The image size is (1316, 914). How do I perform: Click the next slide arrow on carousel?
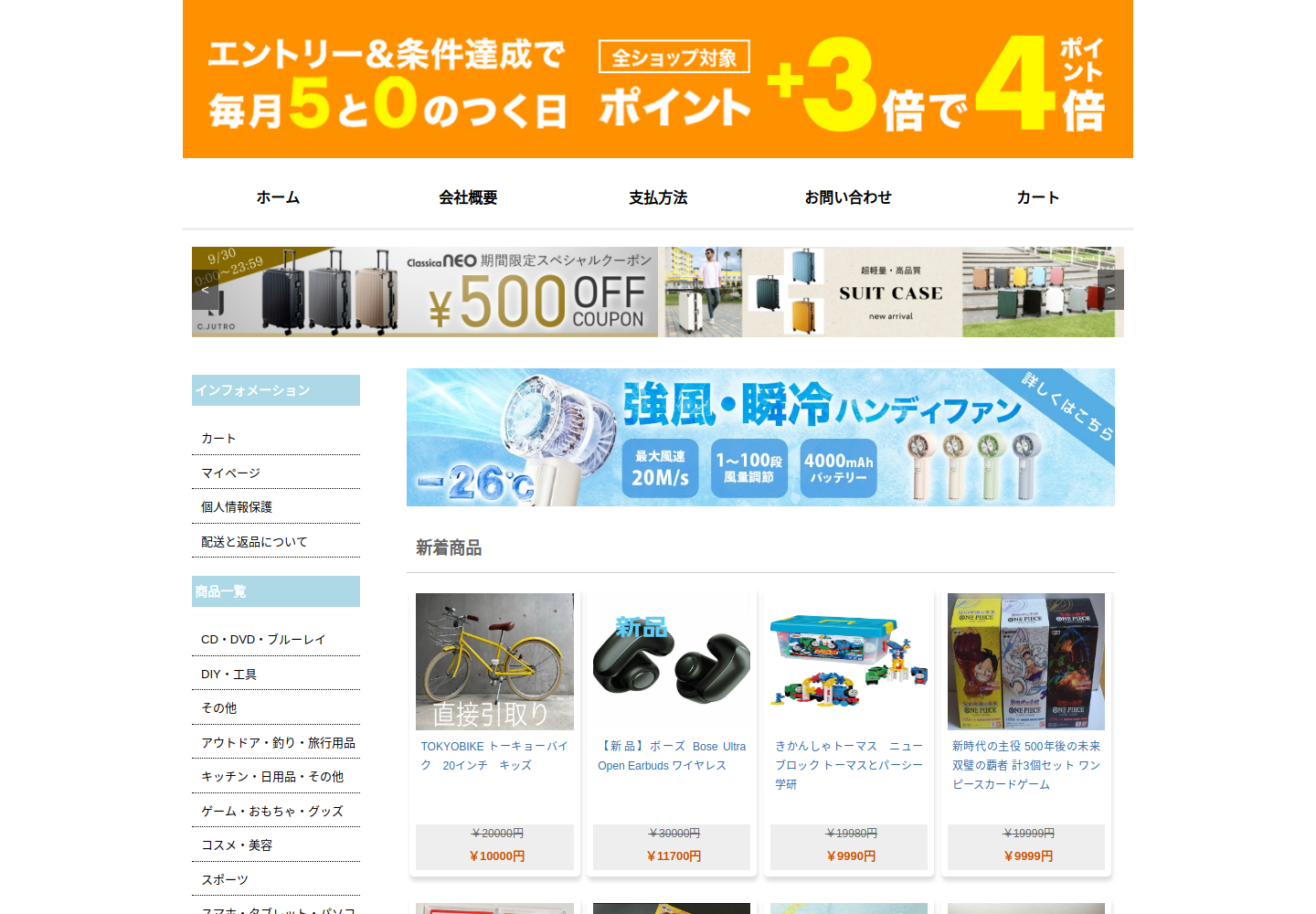coord(1110,290)
